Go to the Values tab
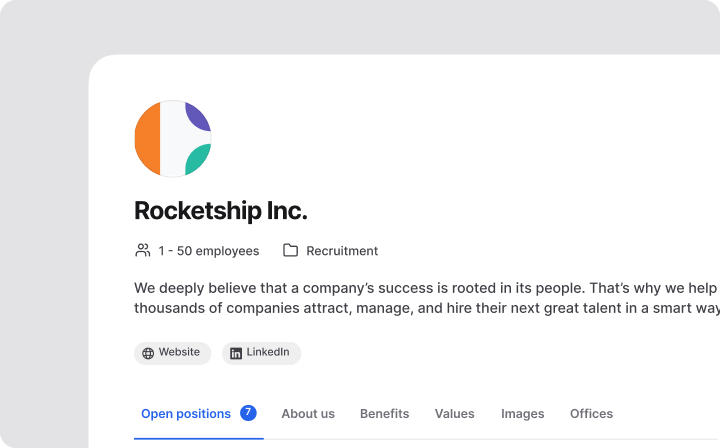This screenshot has height=448, width=720. click(x=454, y=414)
